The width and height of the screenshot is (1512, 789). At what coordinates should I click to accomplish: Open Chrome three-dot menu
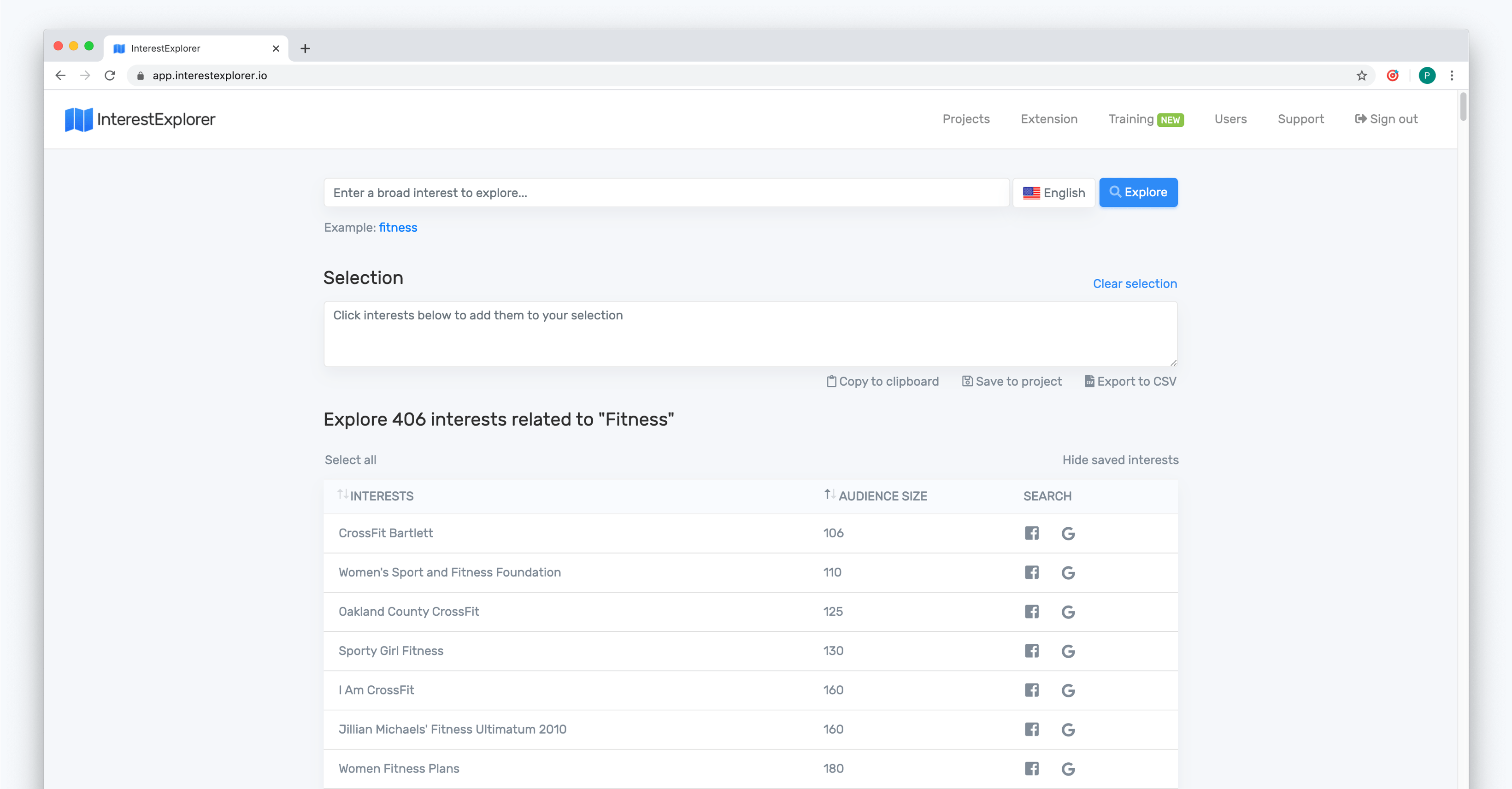click(x=1452, y=76)
